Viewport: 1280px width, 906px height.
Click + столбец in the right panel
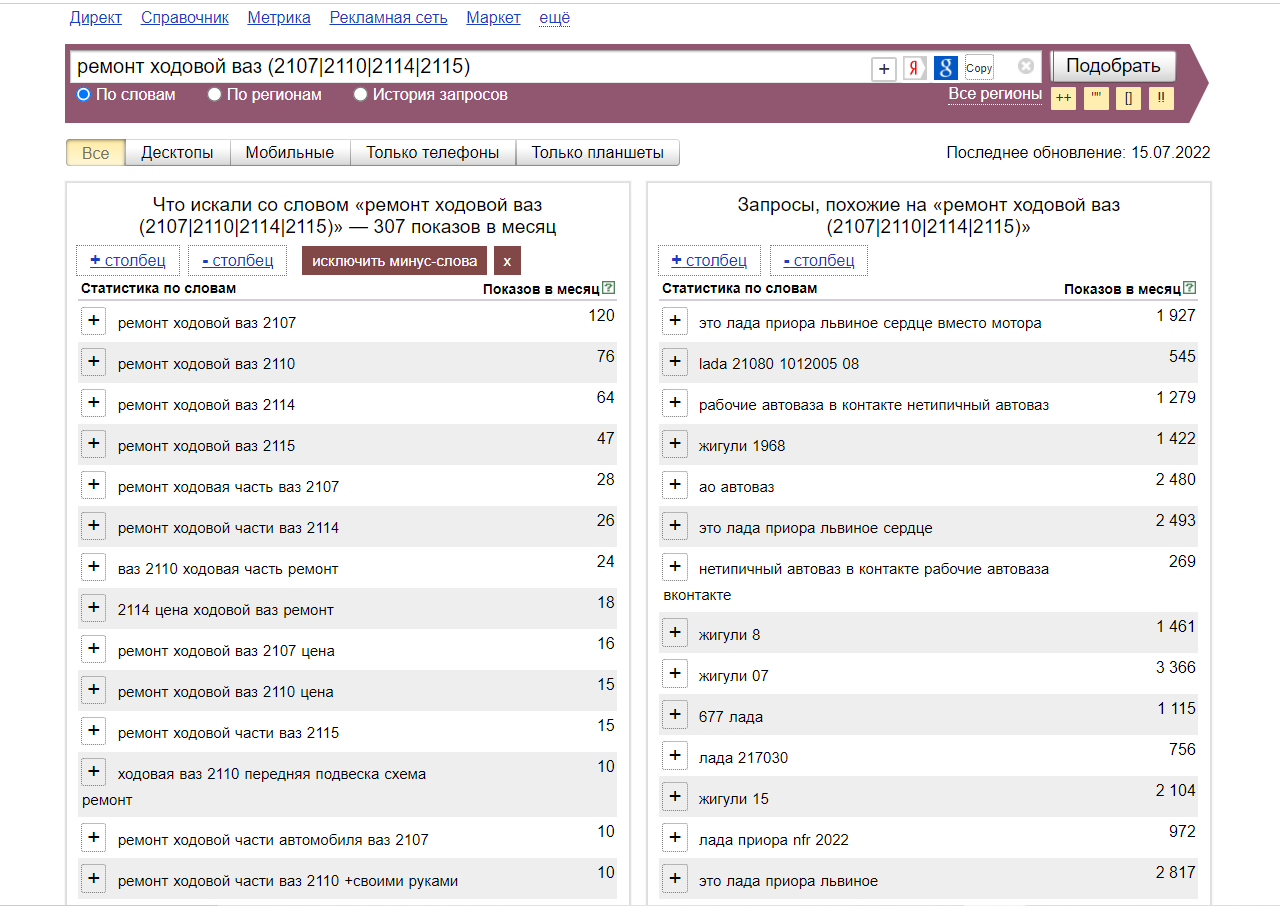pos(709,260)
